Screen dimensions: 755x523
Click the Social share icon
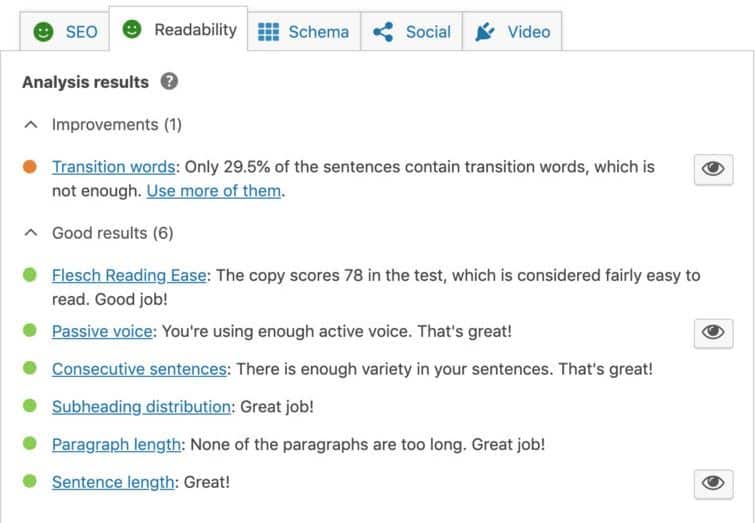point(383,32)
